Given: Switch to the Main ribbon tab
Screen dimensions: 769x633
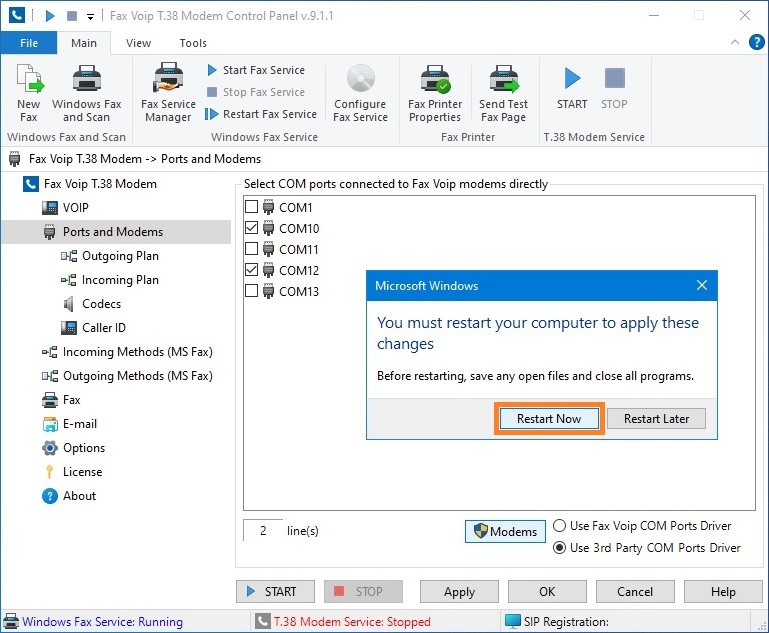Looking at the screenshot, I should coord(84,43).
